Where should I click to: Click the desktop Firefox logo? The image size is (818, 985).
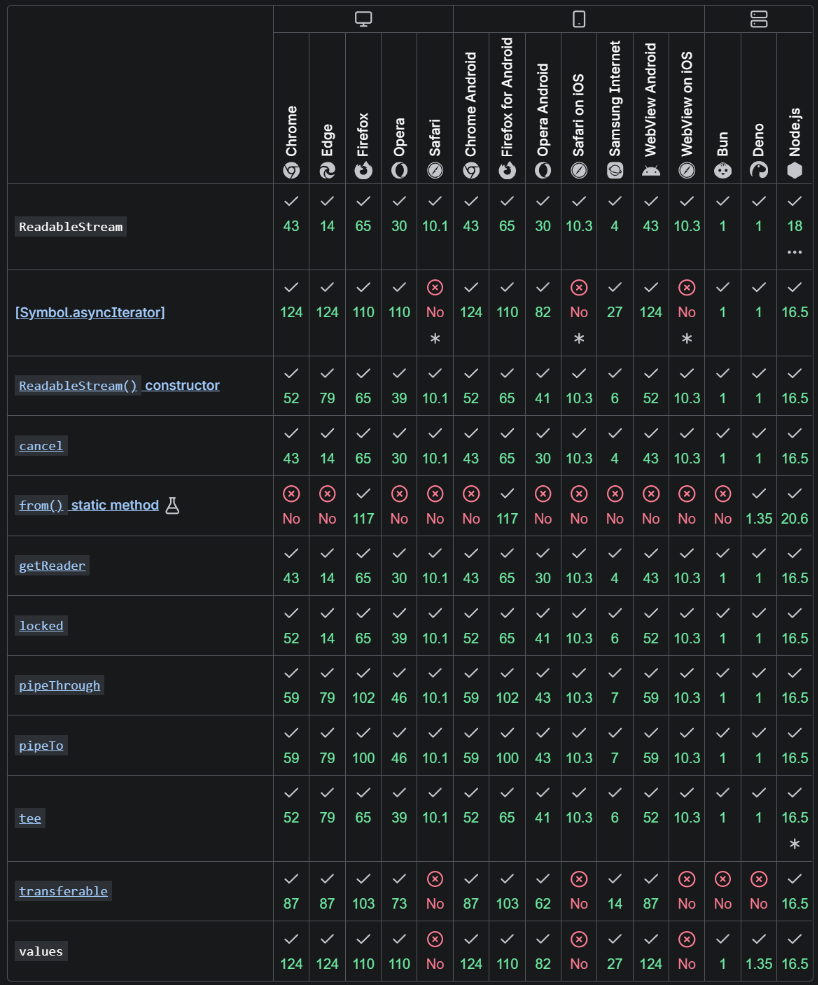point(363,170)
